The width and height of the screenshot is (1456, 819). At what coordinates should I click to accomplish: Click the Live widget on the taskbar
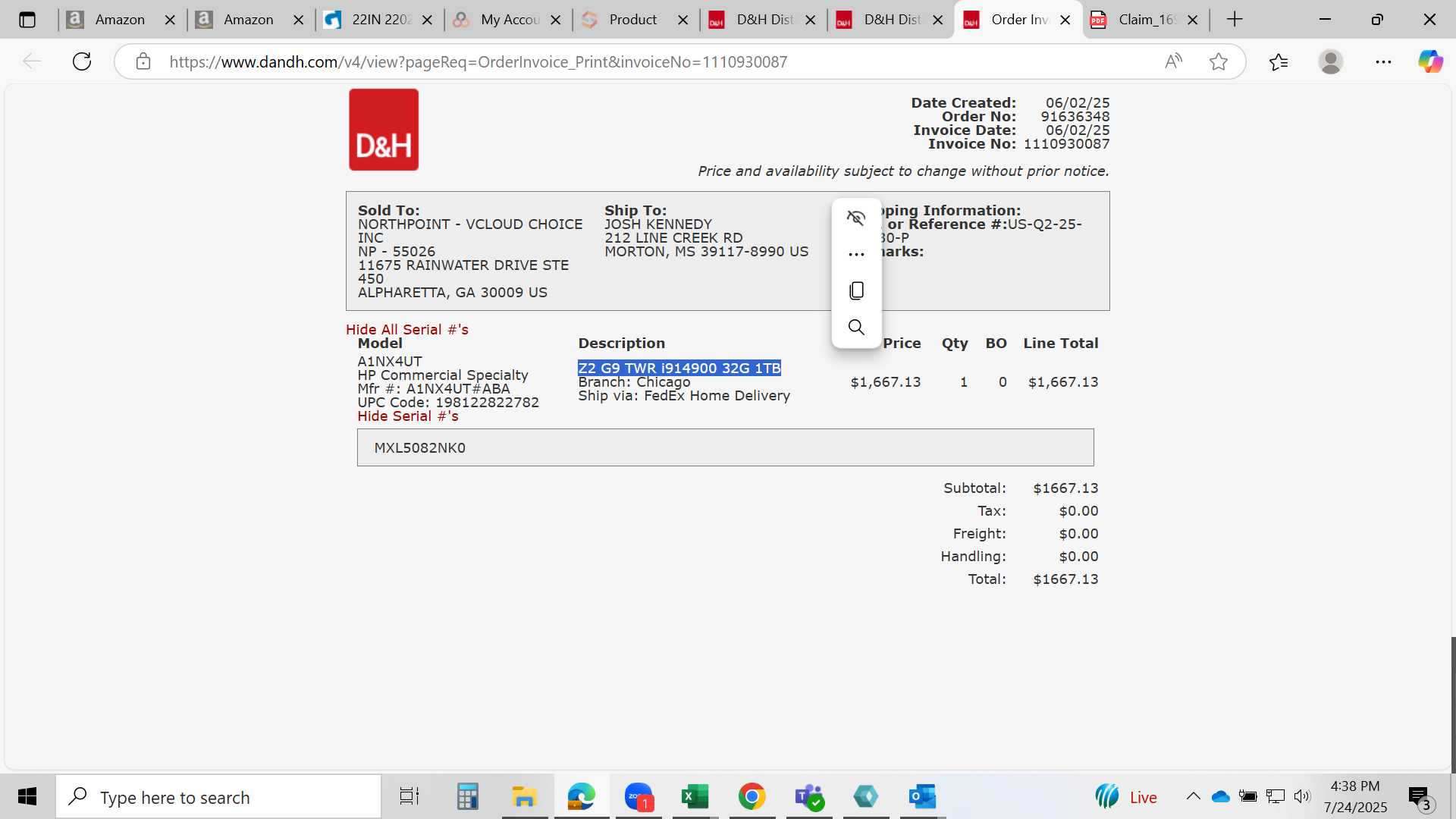[x=1126, y=797]
